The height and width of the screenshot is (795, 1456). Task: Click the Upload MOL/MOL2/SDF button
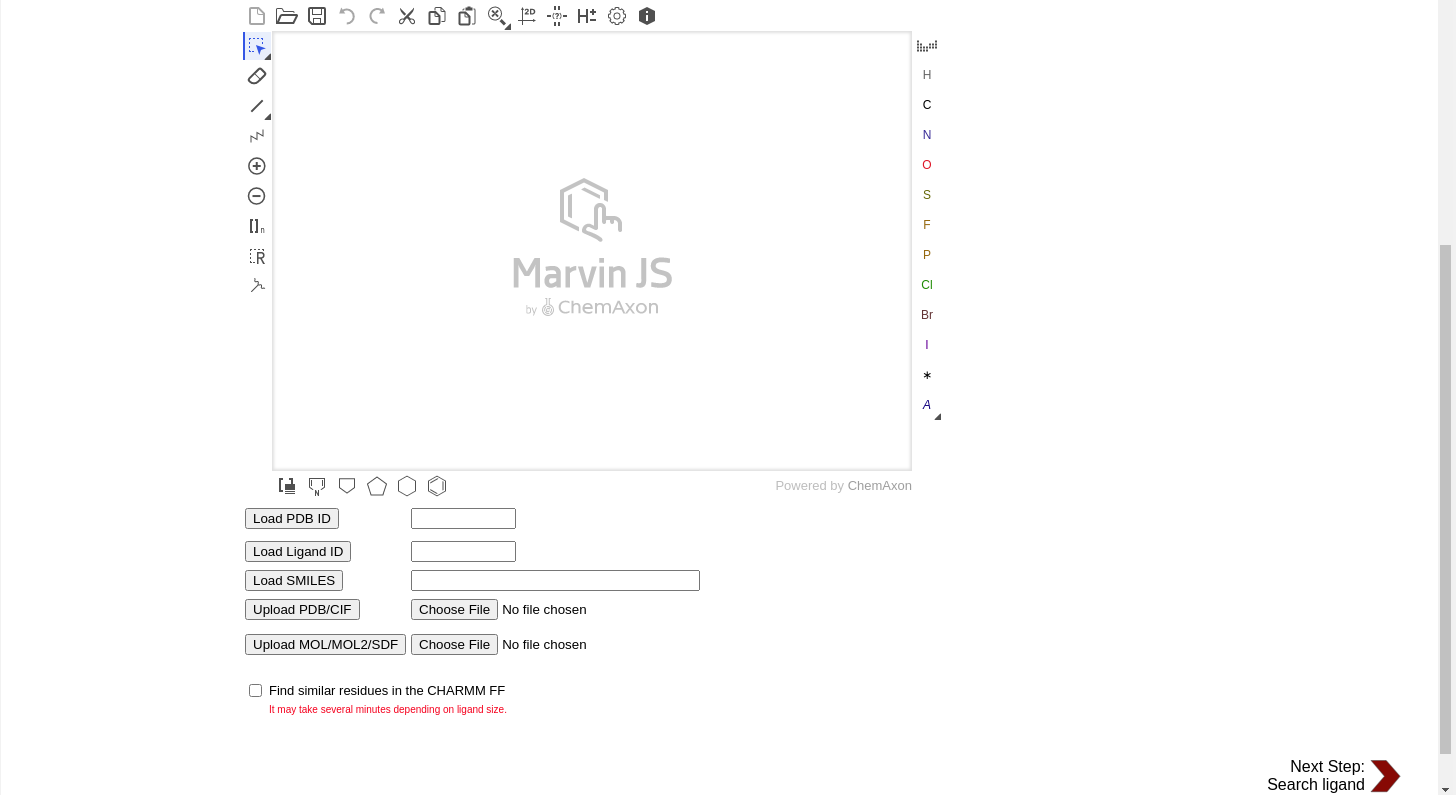325,645
